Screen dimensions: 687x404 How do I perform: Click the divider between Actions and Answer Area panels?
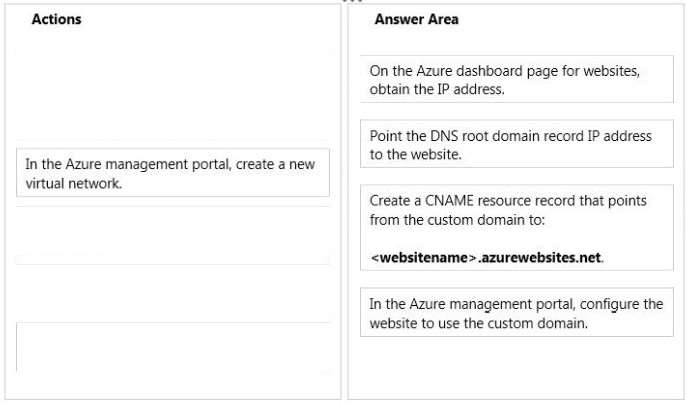(344, 202)
